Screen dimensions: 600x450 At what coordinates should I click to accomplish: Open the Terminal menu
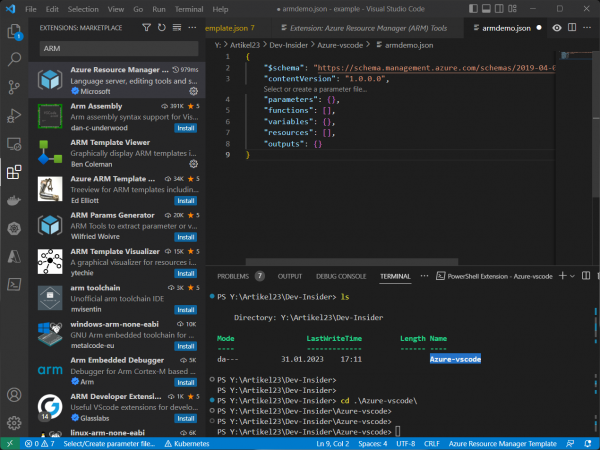point(189,9)
